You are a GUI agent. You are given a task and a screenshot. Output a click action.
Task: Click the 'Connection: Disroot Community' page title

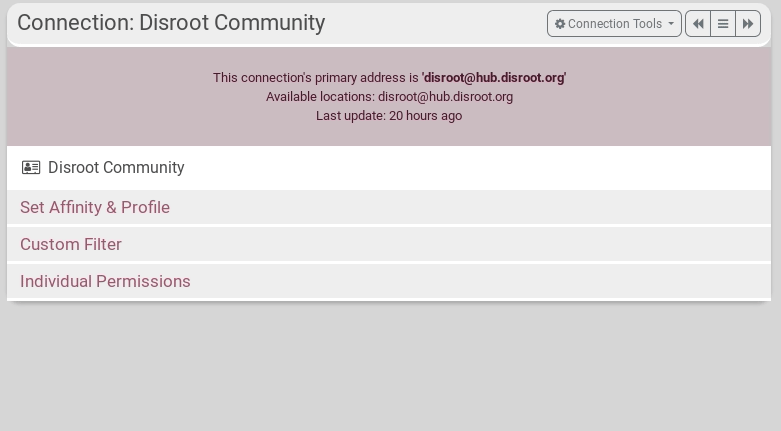click(171, 23)
